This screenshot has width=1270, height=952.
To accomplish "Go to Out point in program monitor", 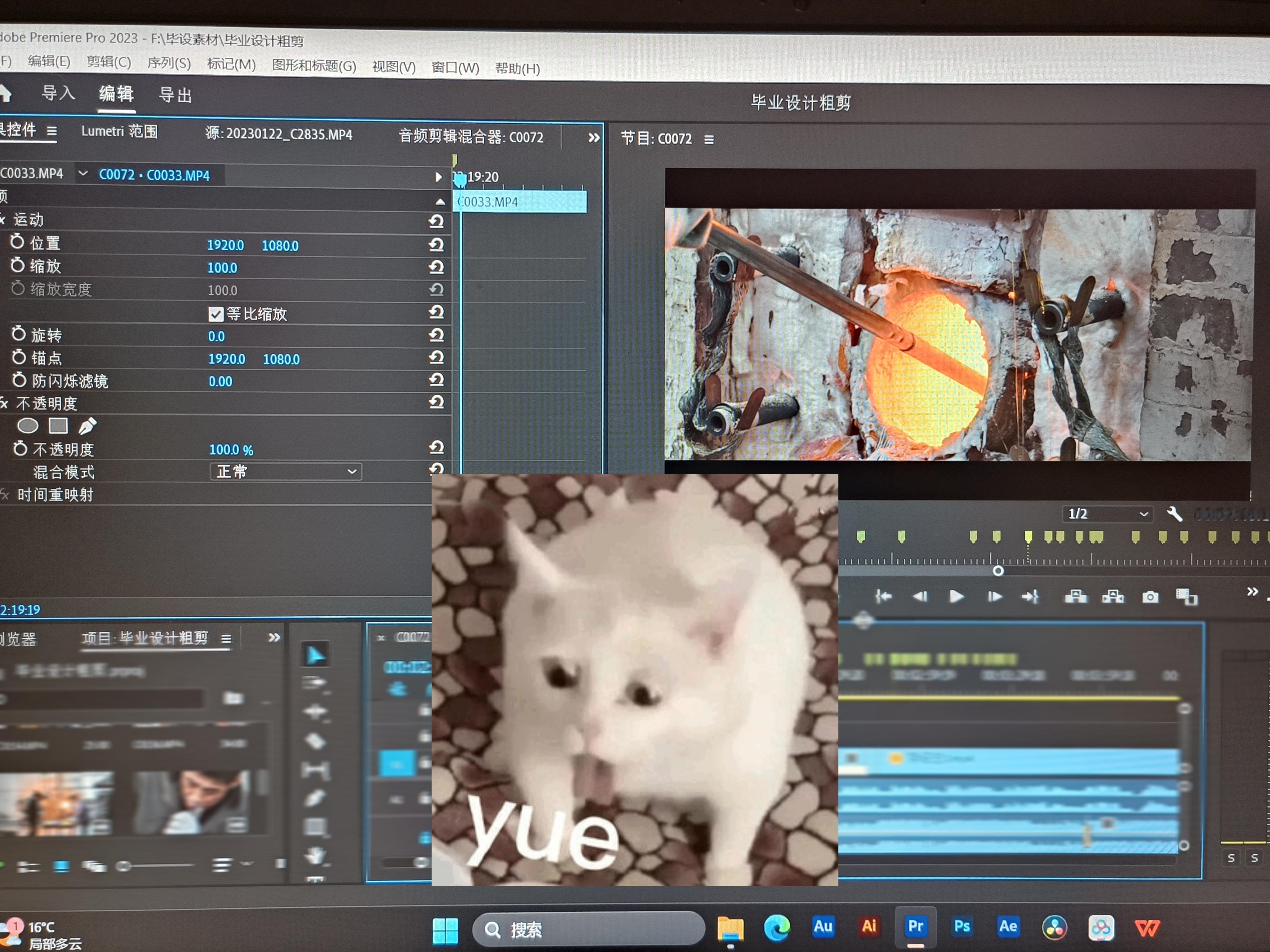I will coord(1030,597).
